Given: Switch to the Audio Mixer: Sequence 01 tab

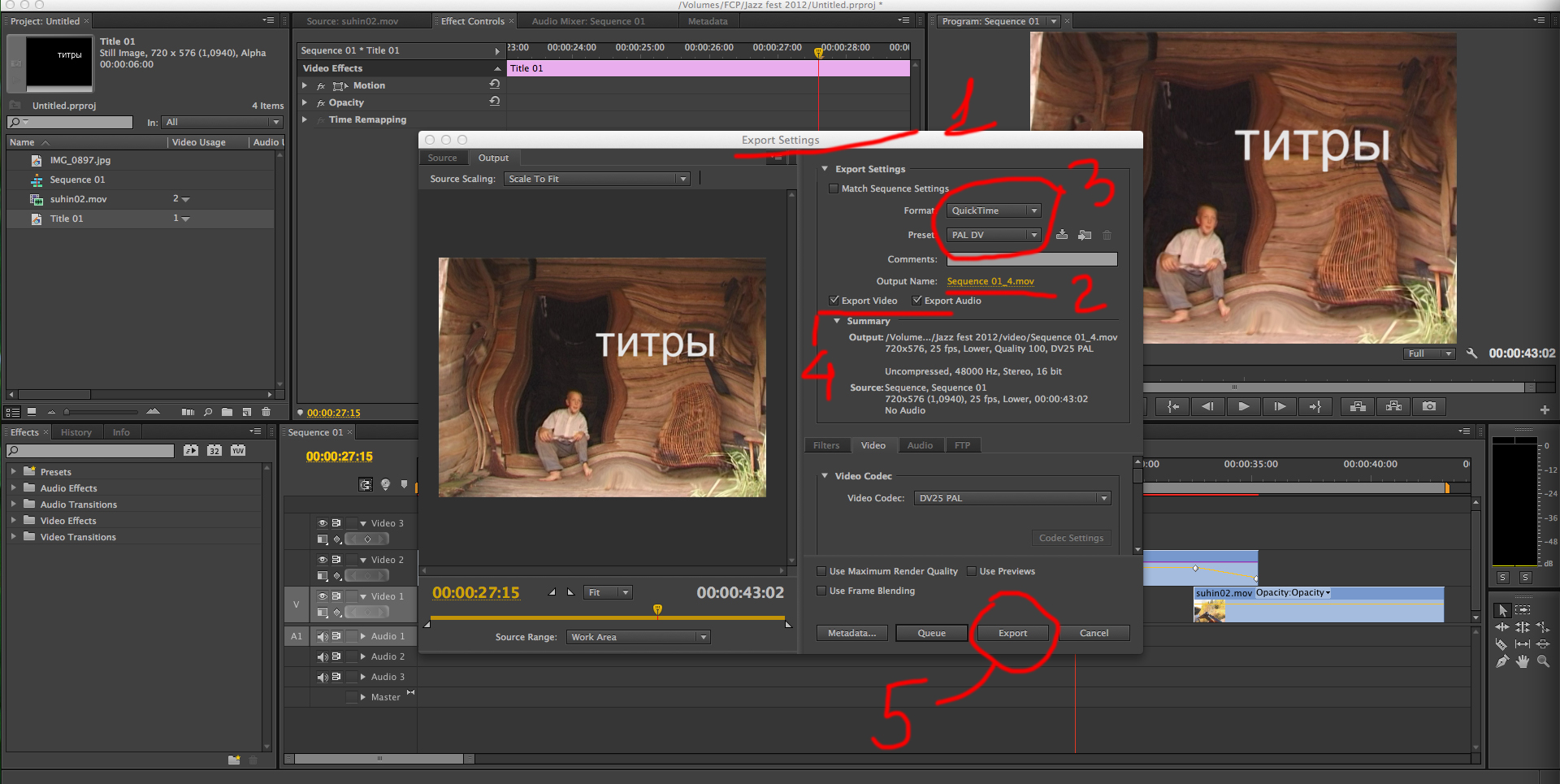Looking at the screenshot, I should click(x=588, y=21).
